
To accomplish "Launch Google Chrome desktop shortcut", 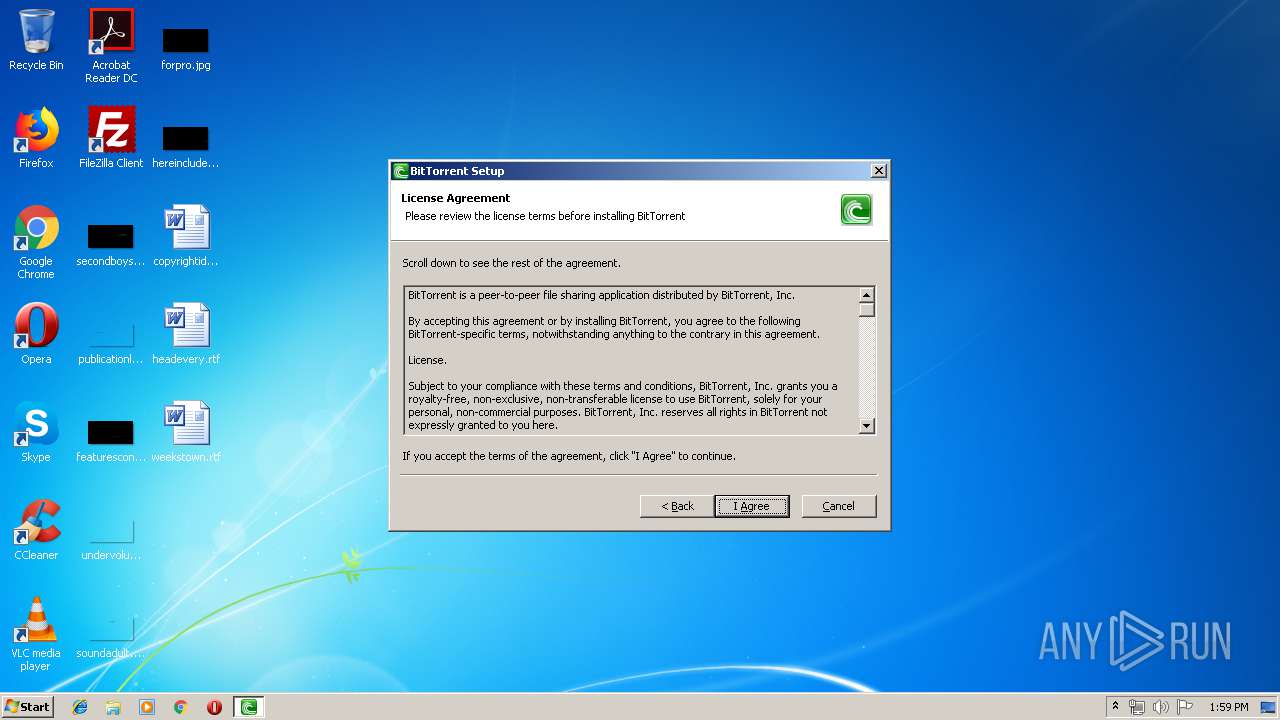I will (36, 242).
